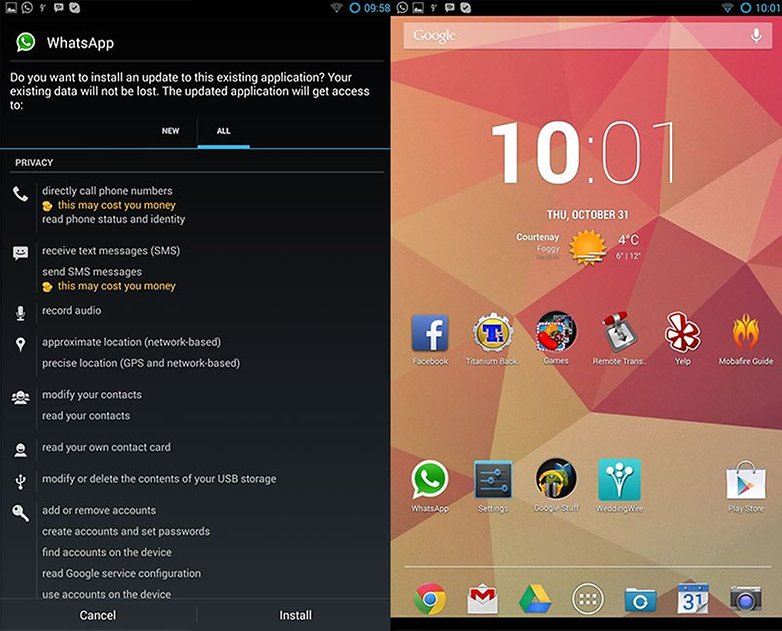Open the app drawer

click(x=588, y=599)
